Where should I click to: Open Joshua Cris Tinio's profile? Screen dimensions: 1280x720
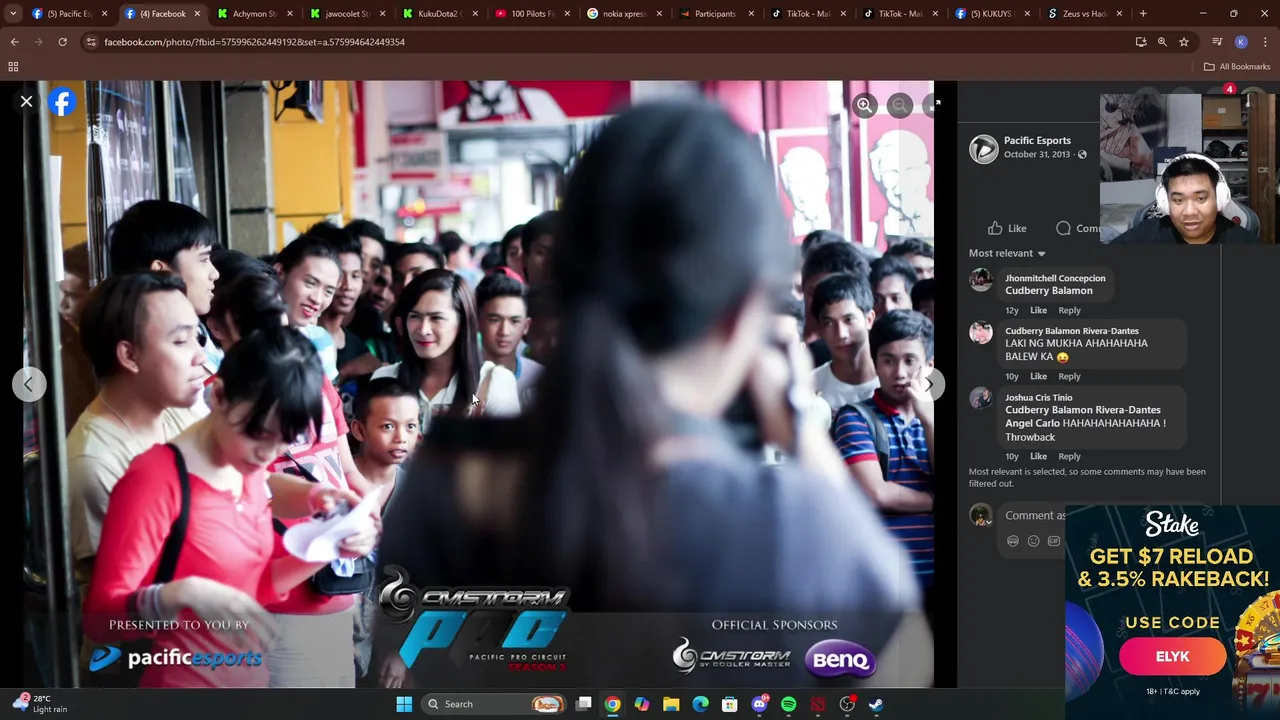point(1038,398)
